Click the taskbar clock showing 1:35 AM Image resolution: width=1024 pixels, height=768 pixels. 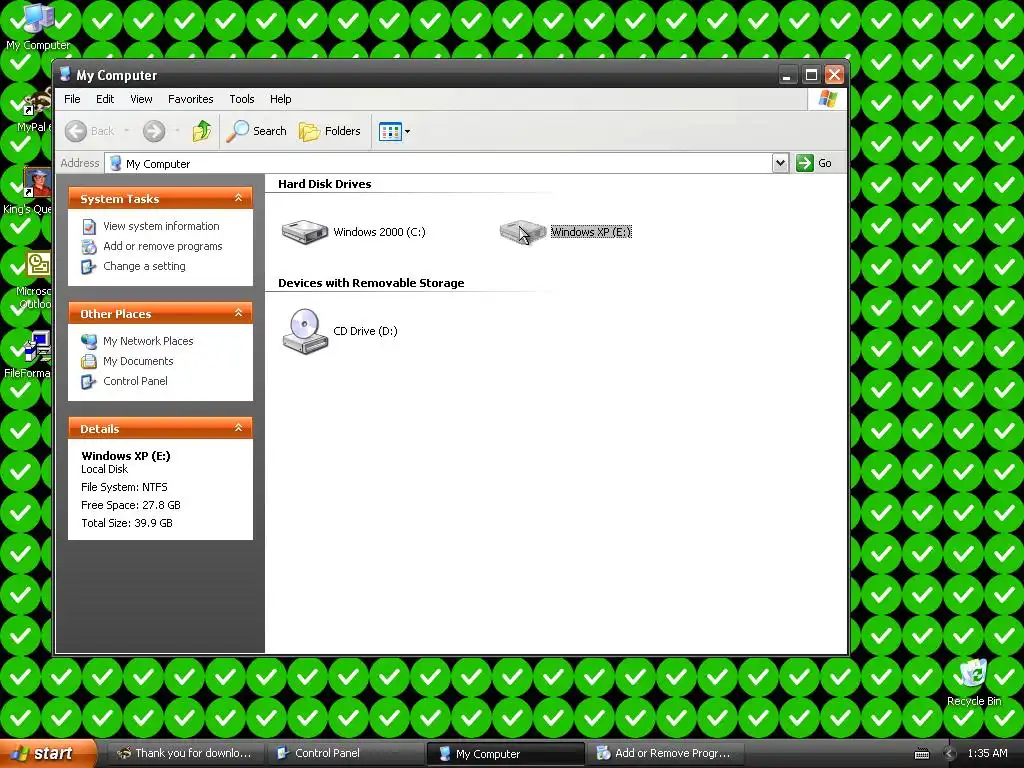tap(987, 753)
